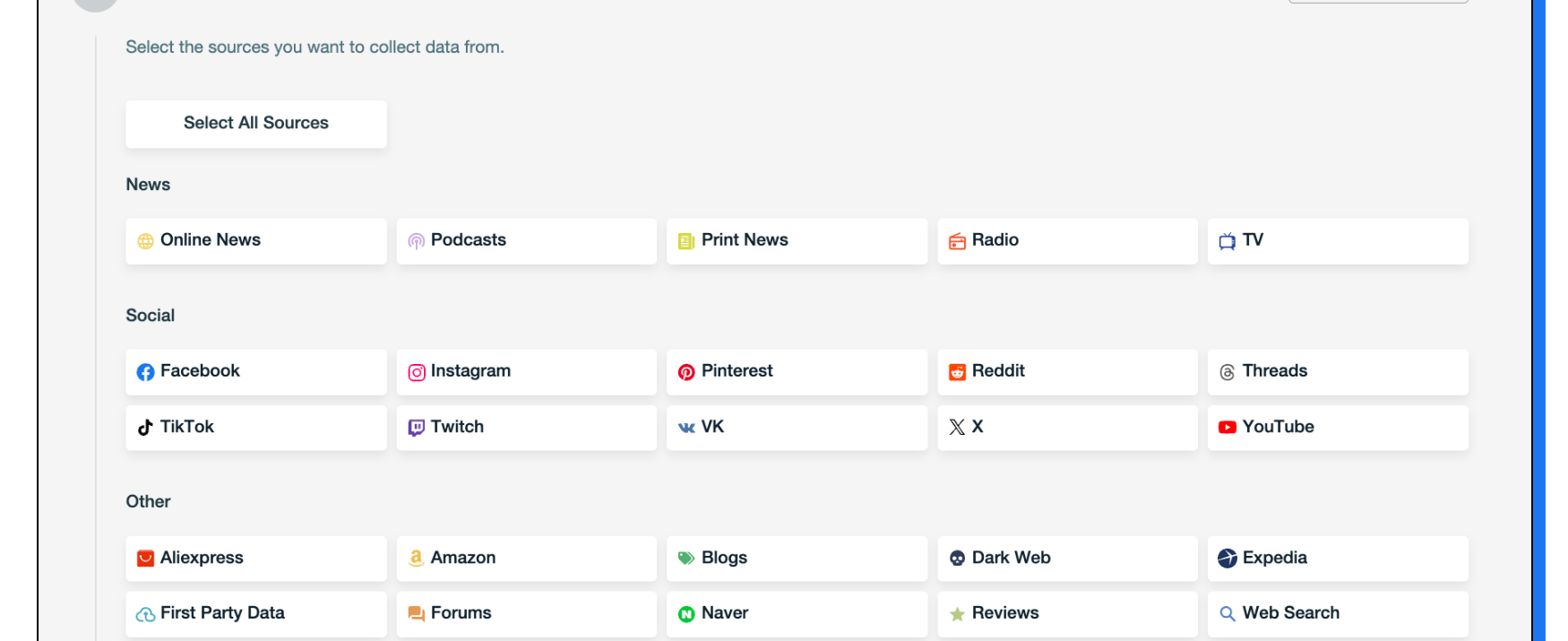Click the Select All Sources button
The image size is (1568, 641).
pyautogui.click(x=255, y=124)
